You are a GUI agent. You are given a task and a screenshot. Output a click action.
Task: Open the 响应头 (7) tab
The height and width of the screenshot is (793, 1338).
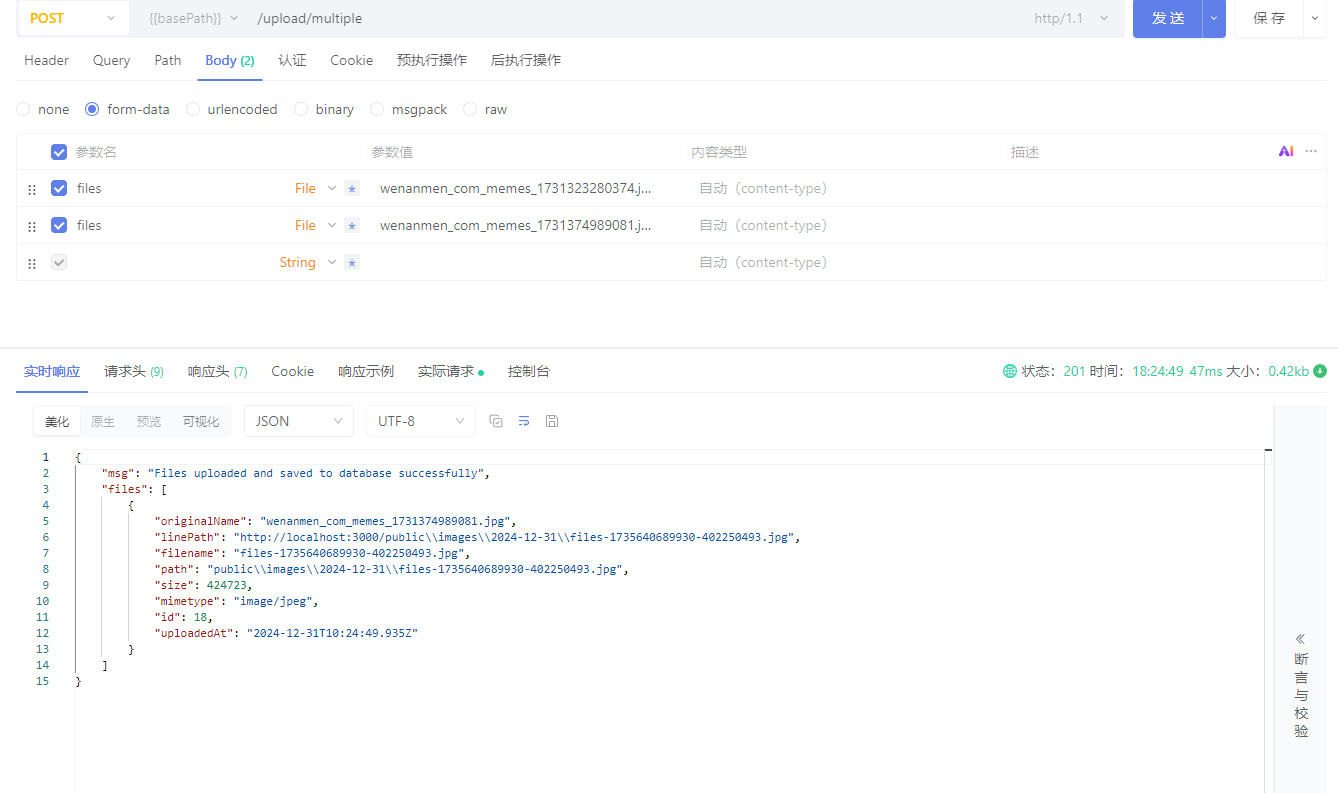click(218, 371)
